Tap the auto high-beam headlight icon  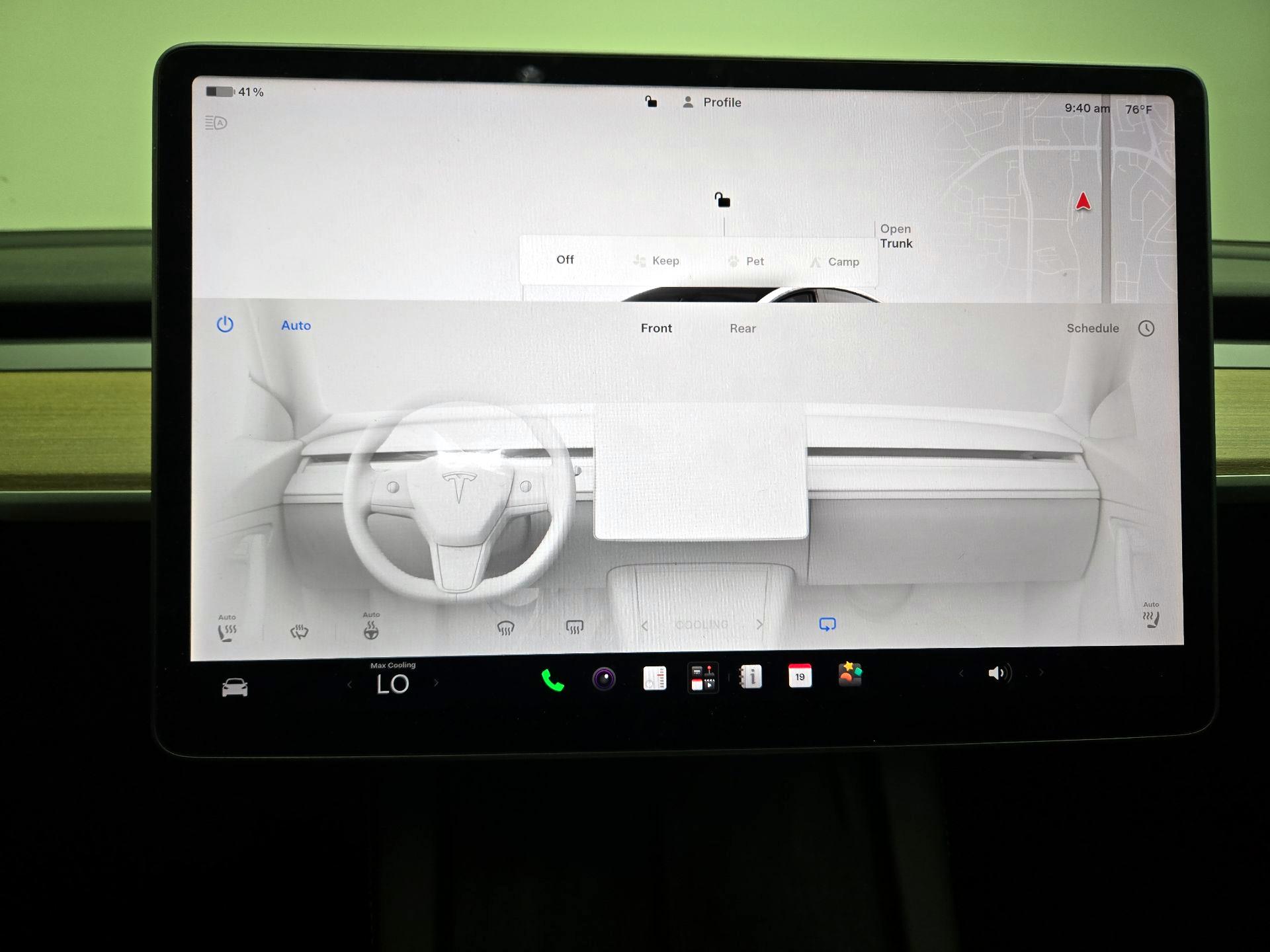216,123
